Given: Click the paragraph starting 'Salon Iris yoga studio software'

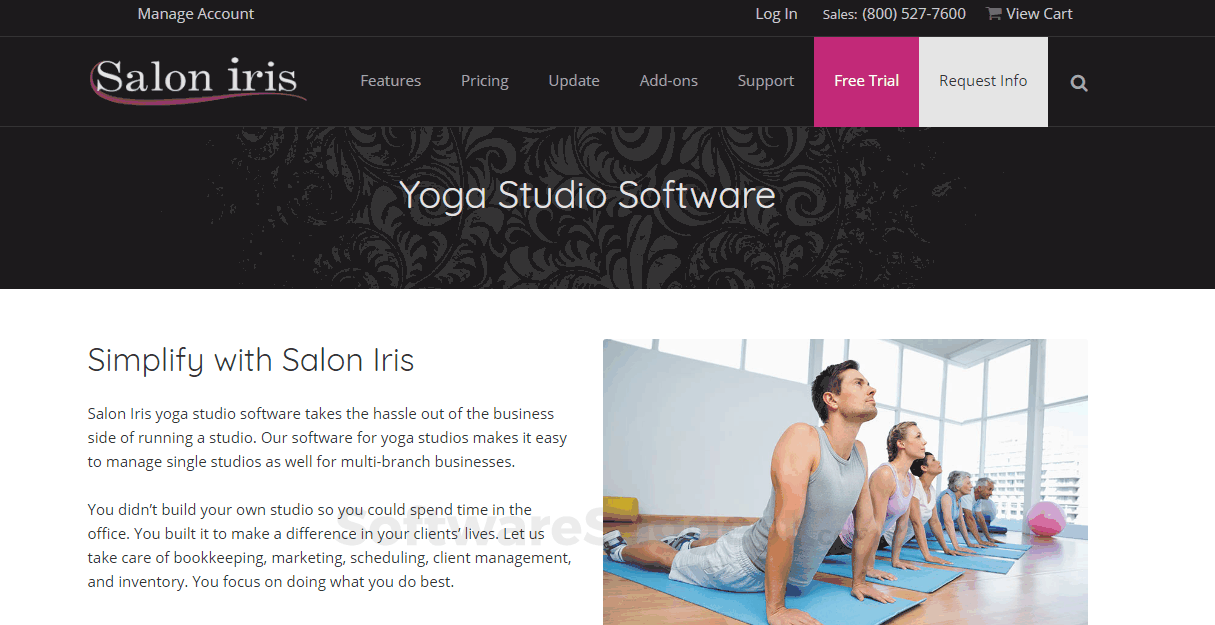Looking at the screenshot, I should point(327,438).
